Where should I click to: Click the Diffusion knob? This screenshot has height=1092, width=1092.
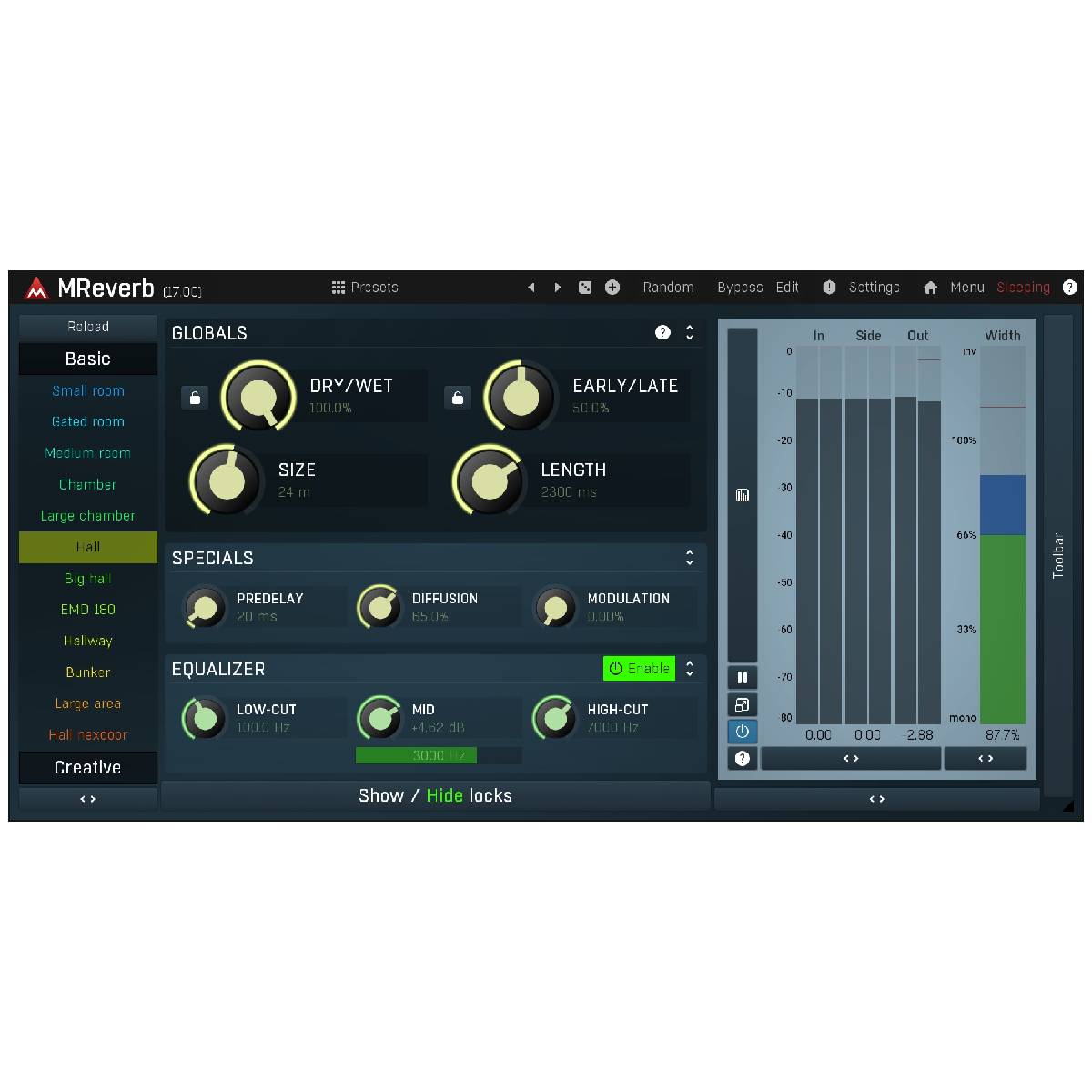click(379, 607)
